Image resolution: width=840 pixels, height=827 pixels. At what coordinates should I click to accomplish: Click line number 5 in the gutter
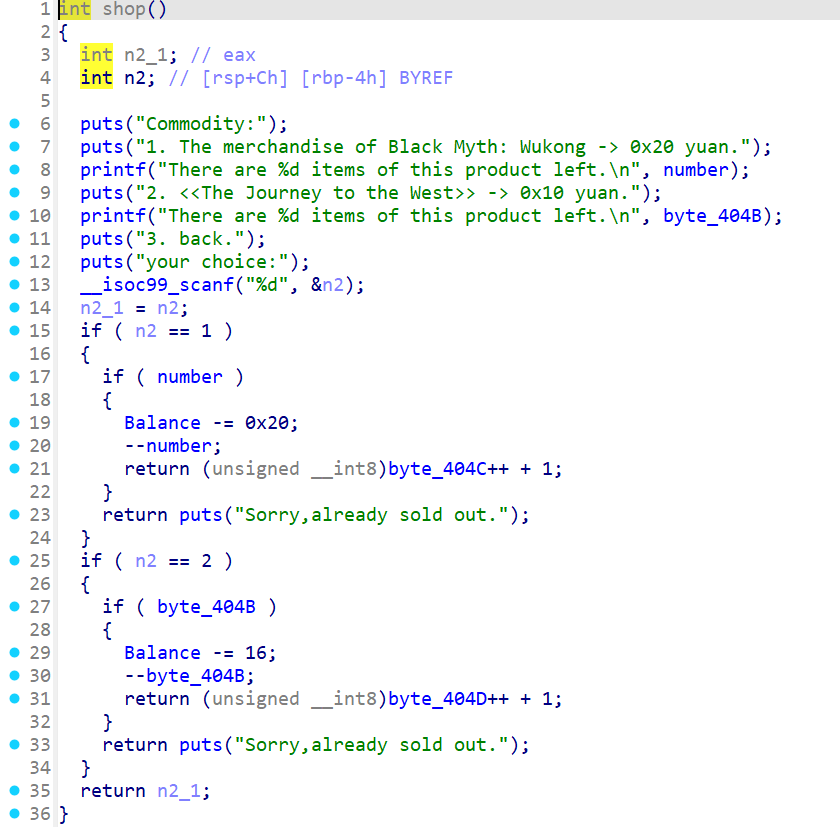click(x=46, y=101)
